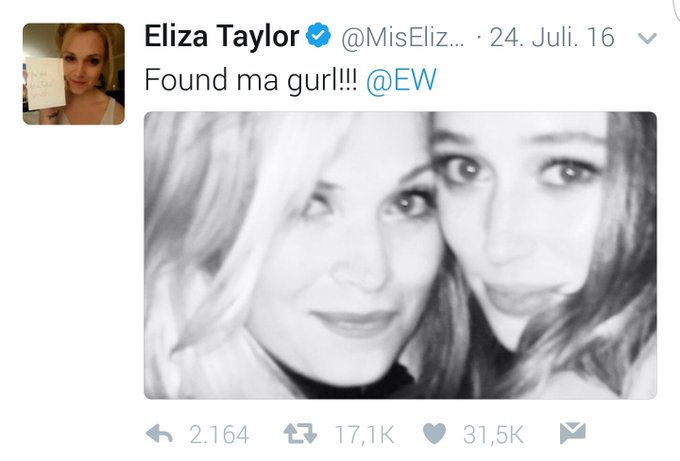This screenshot has height=461, width=680.
Task: Open tweet options with the chevron arrow
Action: click(x=647, y=39)
